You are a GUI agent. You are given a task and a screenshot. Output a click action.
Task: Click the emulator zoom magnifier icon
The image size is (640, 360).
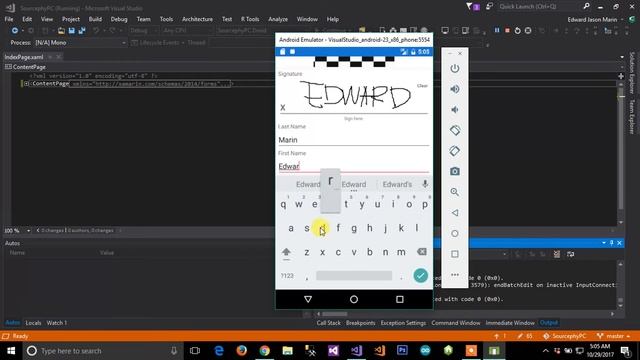[455, 192]
